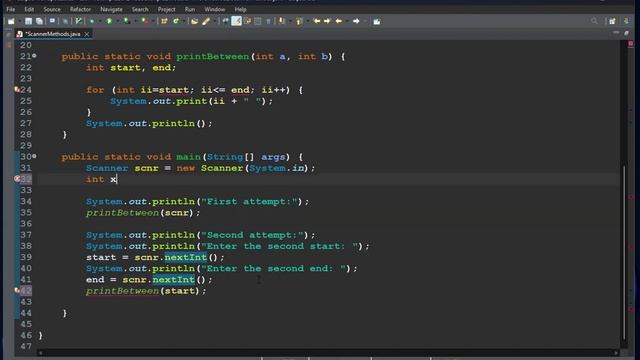Click the error marker icon on line 24

[x=17, y=89]
